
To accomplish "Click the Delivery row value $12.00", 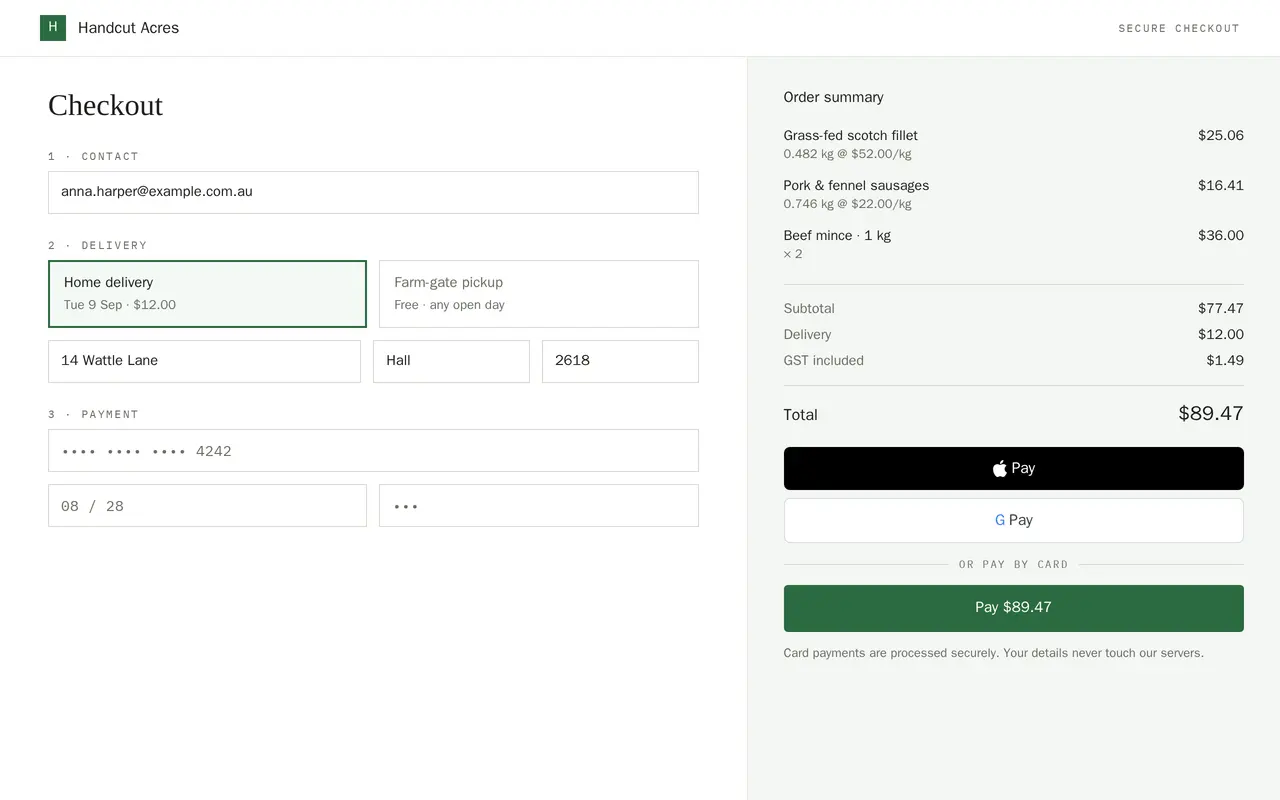I will point(1221,334).
